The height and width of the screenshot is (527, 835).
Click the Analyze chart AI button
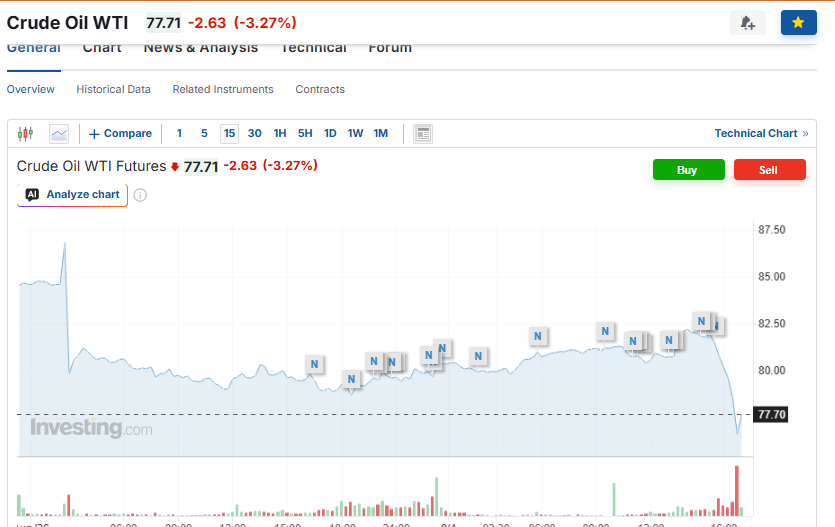[72, 195]
